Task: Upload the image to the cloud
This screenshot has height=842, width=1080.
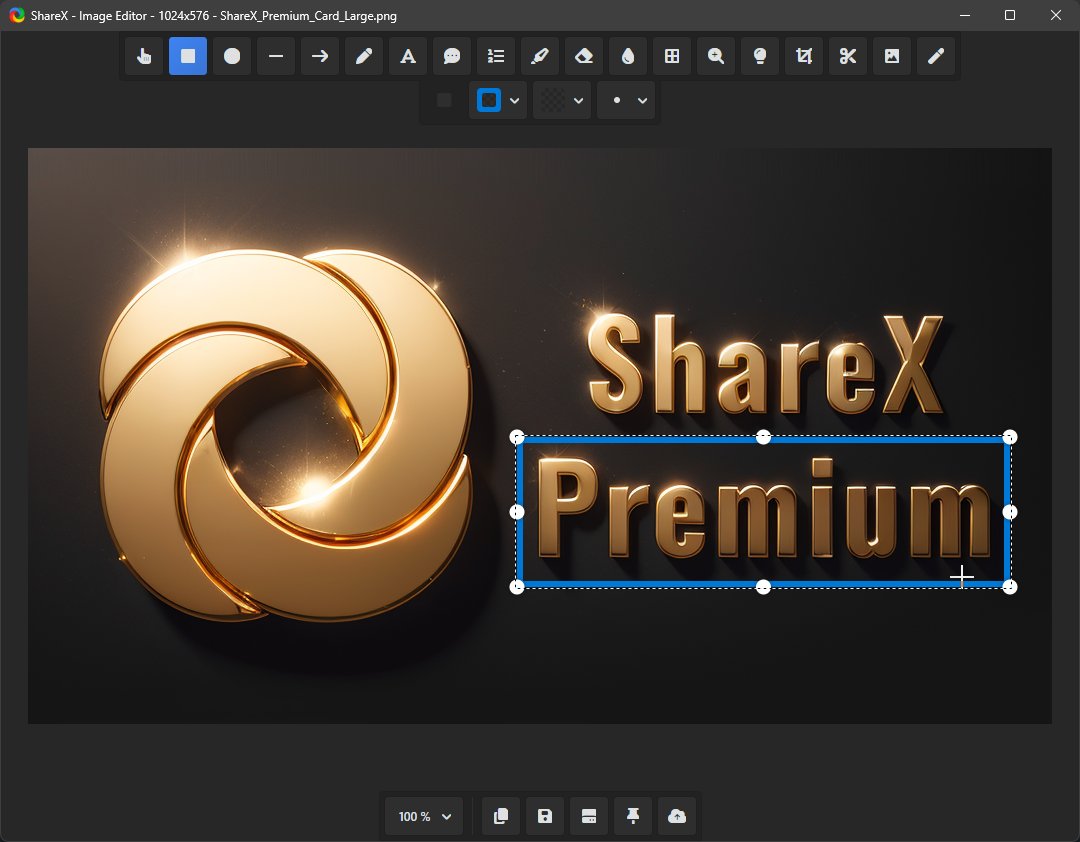Action: (x=676, y=816)
